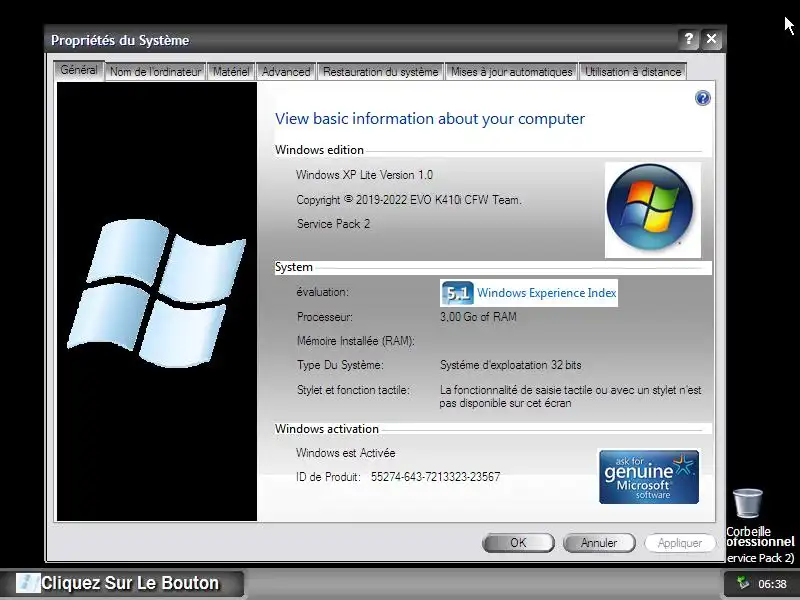Click the Cliquez Sur Le Bouton start button
The height and width of the screenshot is (600, 800).
click(x=121, y=583)
